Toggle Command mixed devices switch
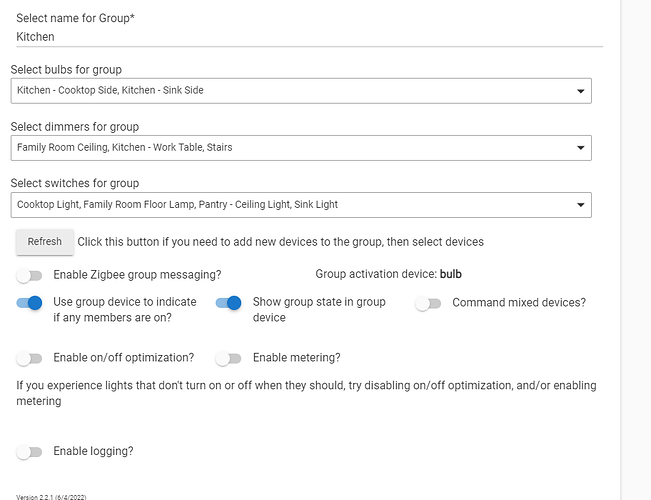Viewport: 651px width, 500px height. click(428, 304)
